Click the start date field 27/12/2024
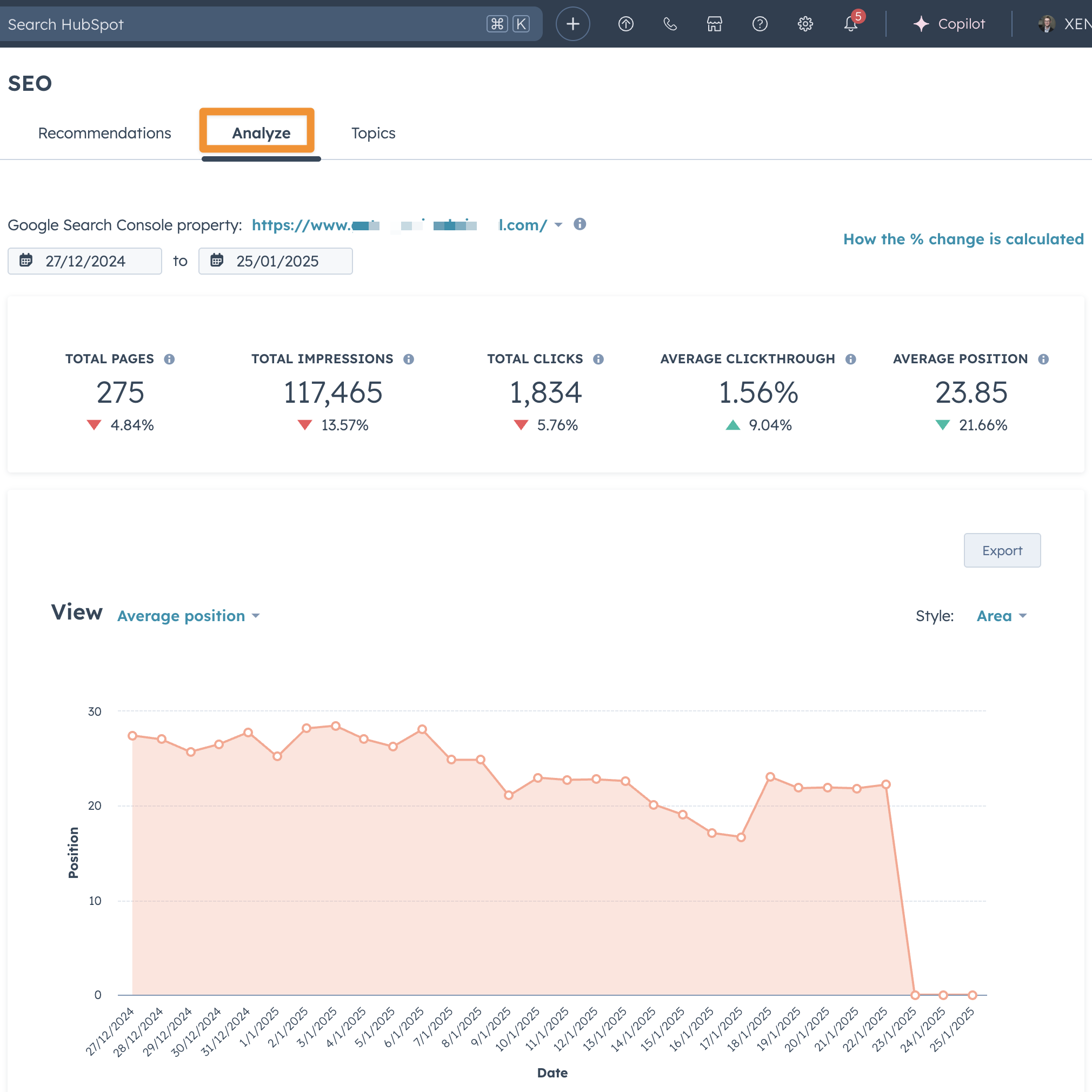The width and height of the screenshot is (1092, 1092). point(85,261)
